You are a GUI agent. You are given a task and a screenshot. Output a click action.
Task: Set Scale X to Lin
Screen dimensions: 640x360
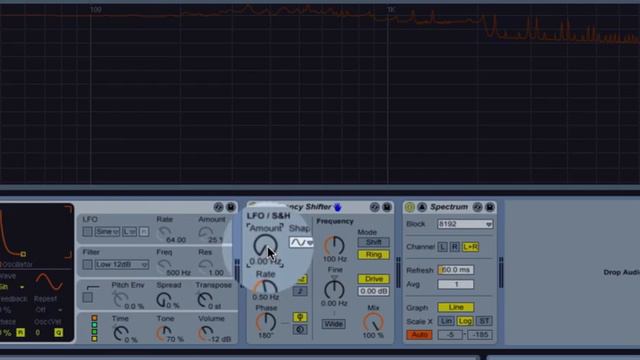(446, 321)
